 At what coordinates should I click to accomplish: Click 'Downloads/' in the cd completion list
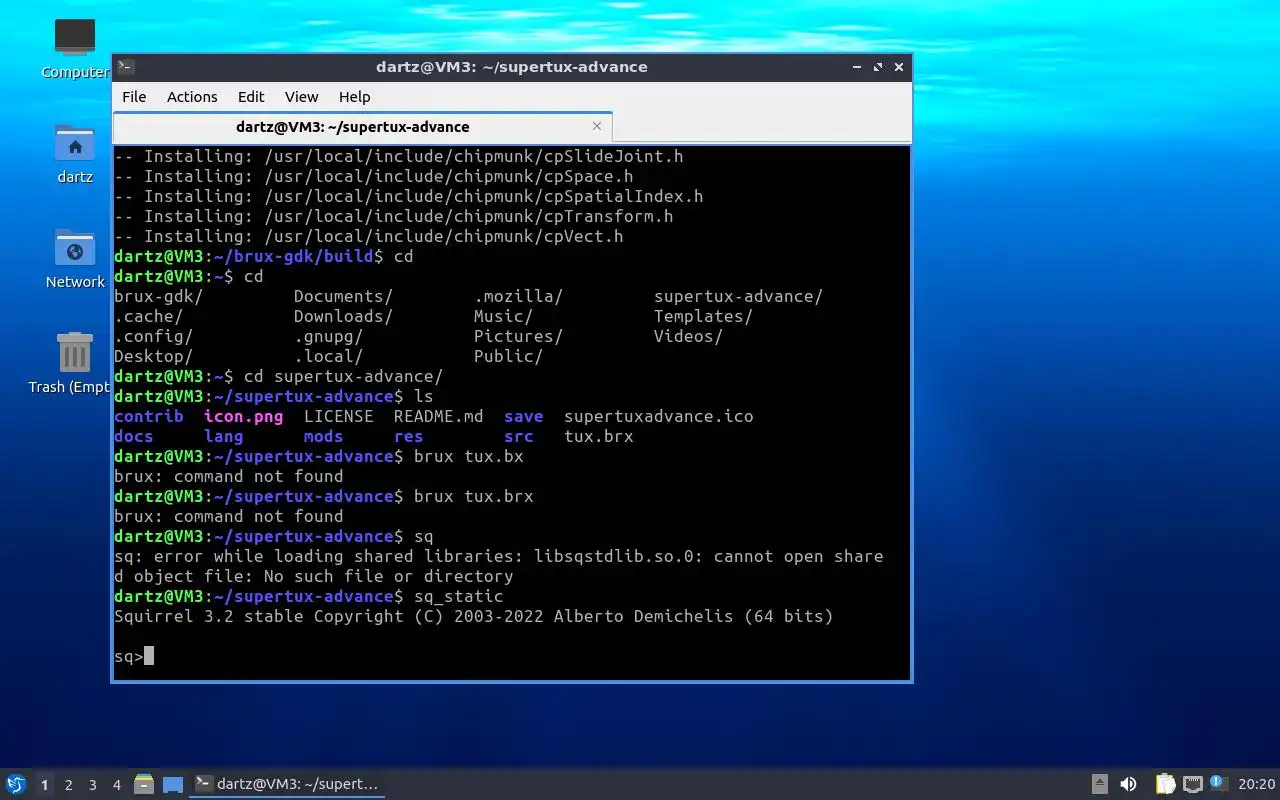[343, 317]
